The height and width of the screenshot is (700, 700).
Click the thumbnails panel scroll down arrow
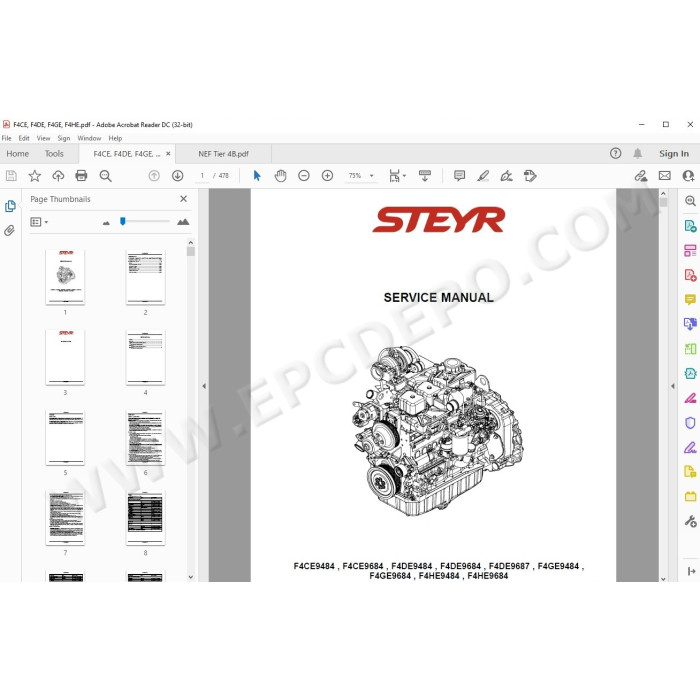[191, 577]
